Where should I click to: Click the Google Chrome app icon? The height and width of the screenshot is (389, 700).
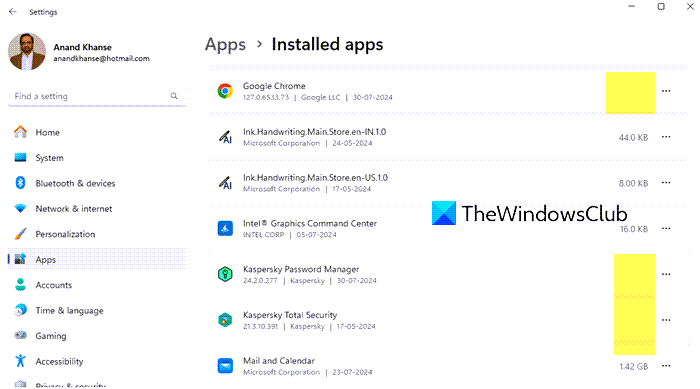click(x=225, y=91)
